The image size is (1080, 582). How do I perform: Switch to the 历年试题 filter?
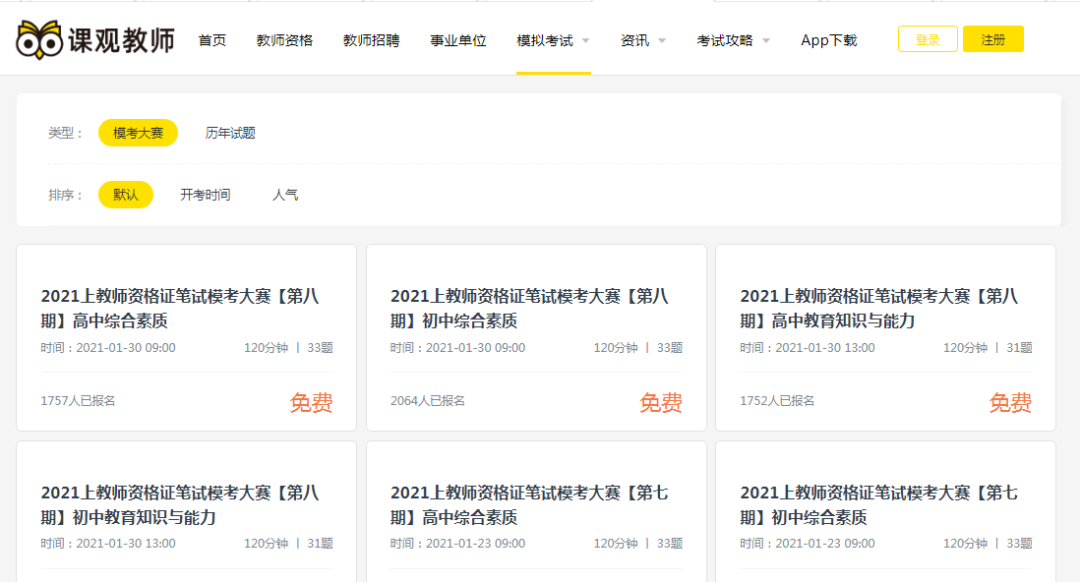tap(231, 132)
